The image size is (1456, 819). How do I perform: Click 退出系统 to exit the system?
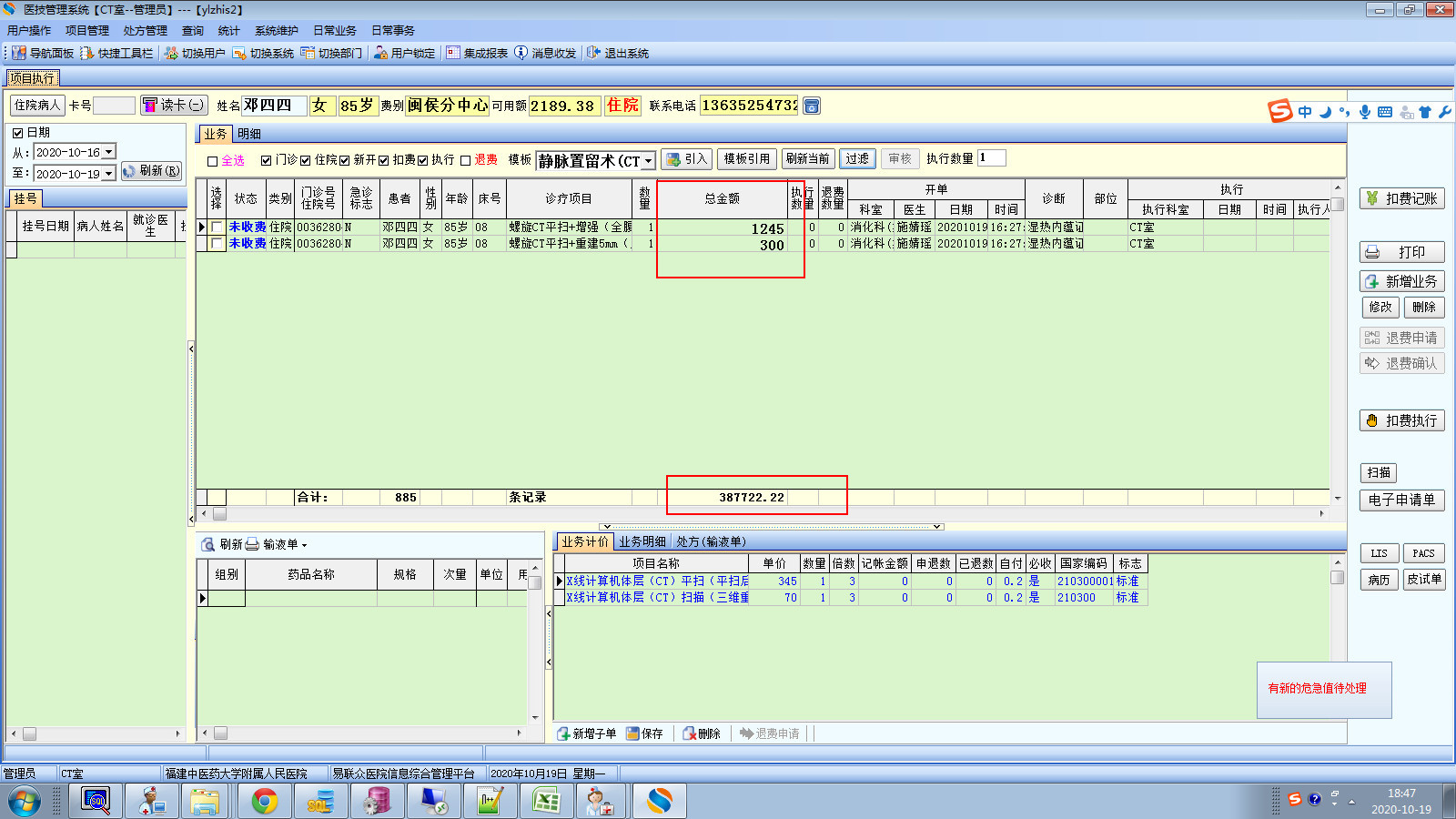pyautogui.click(x=618, y=53)
